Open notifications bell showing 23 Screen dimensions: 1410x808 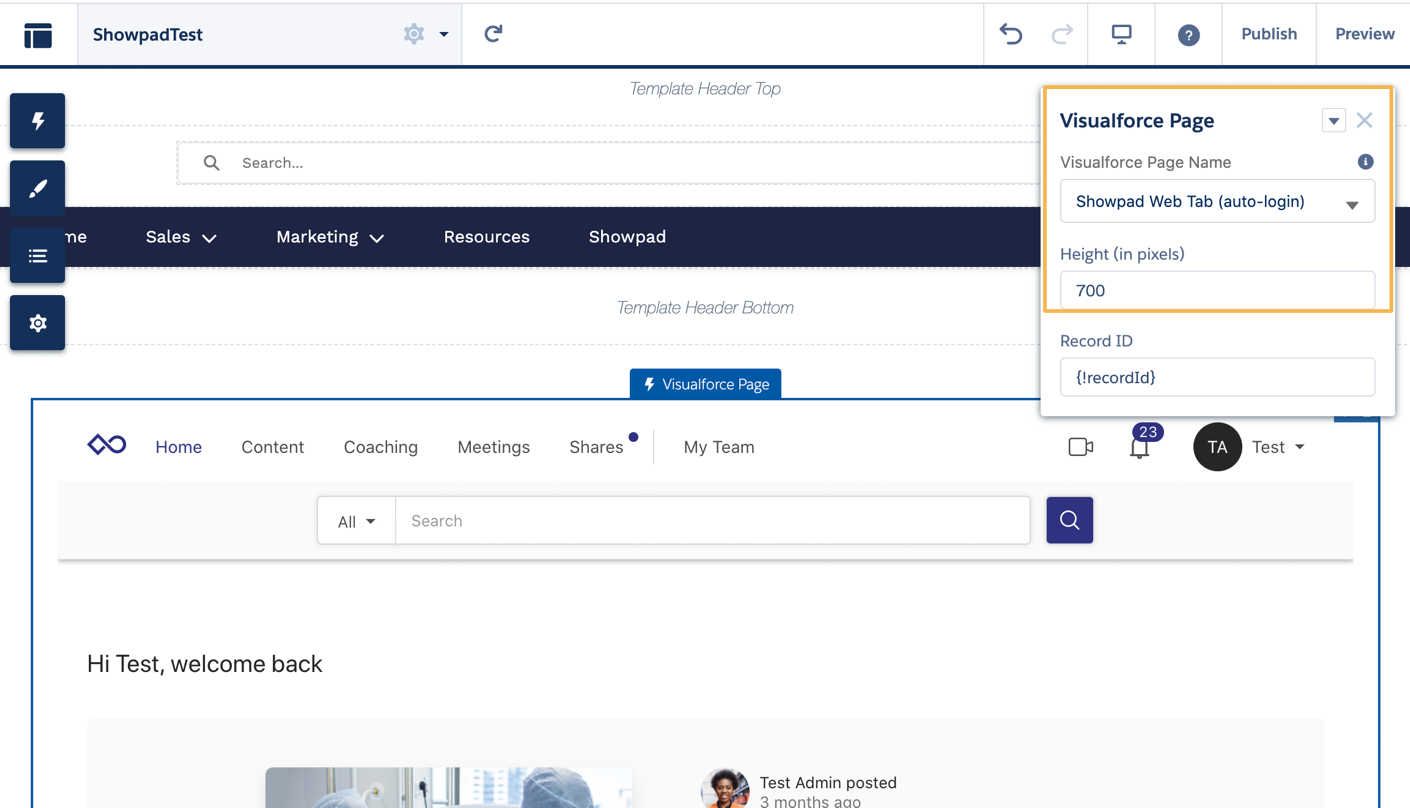pos(1140,447)
